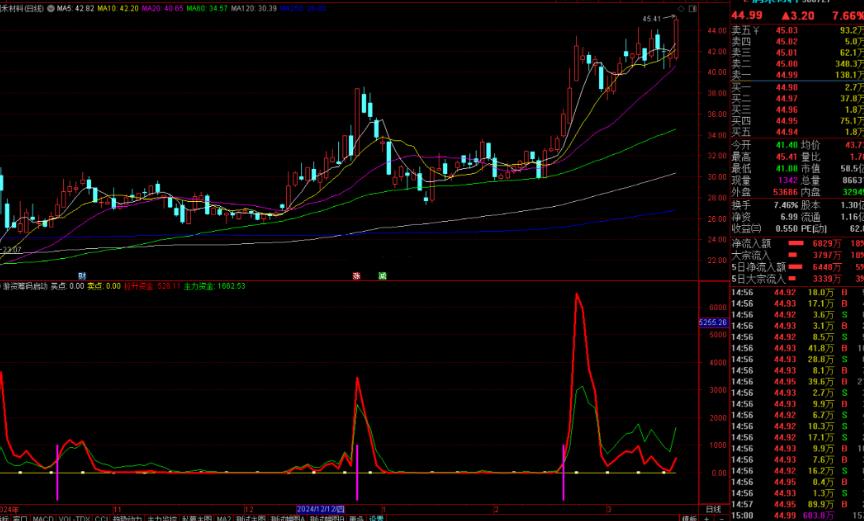Click the yellow MA10 42.20 legend value

pos(118,9)
